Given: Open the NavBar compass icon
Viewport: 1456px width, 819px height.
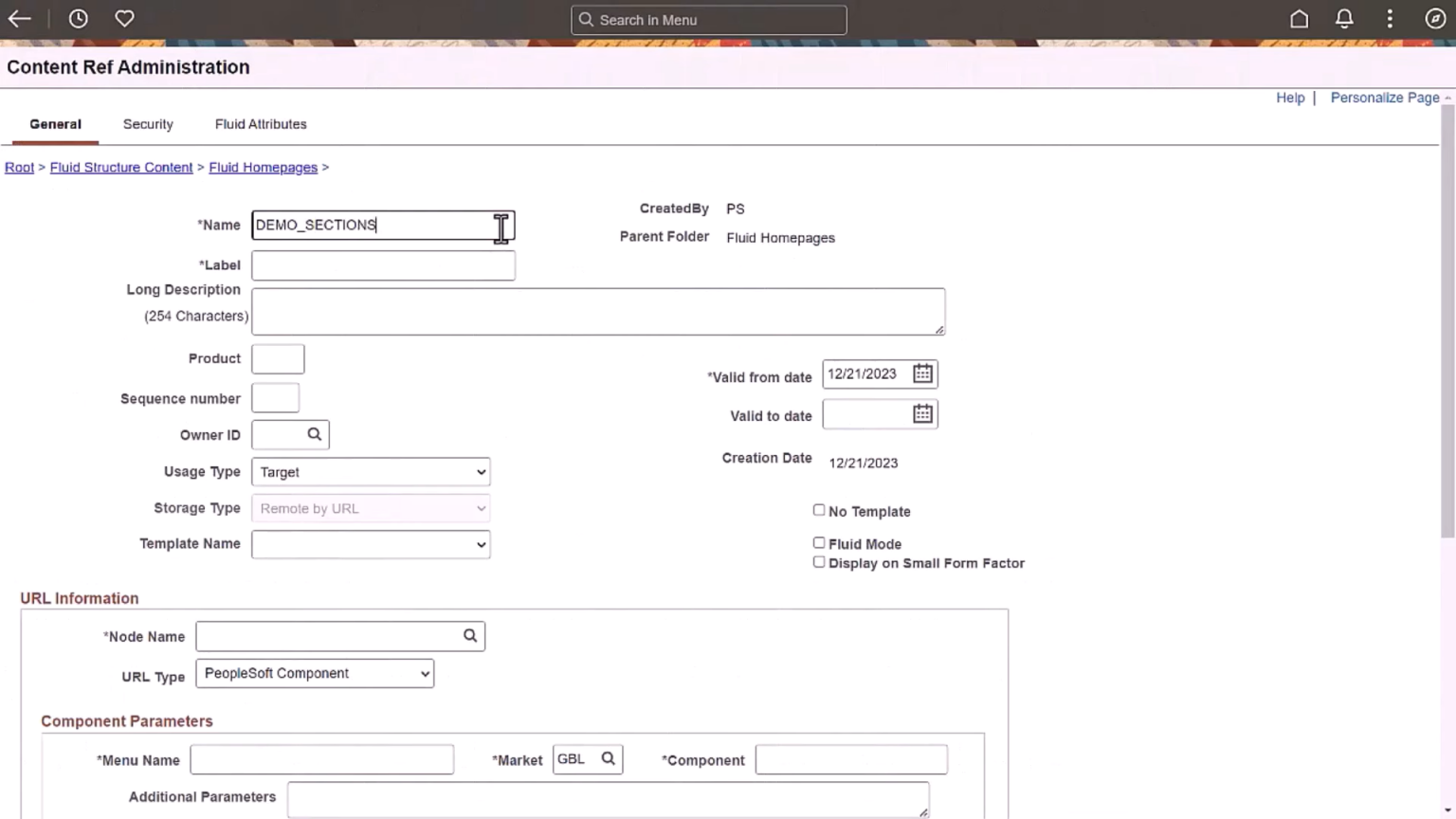Looking at the screenshot, I should (1435, 19).
